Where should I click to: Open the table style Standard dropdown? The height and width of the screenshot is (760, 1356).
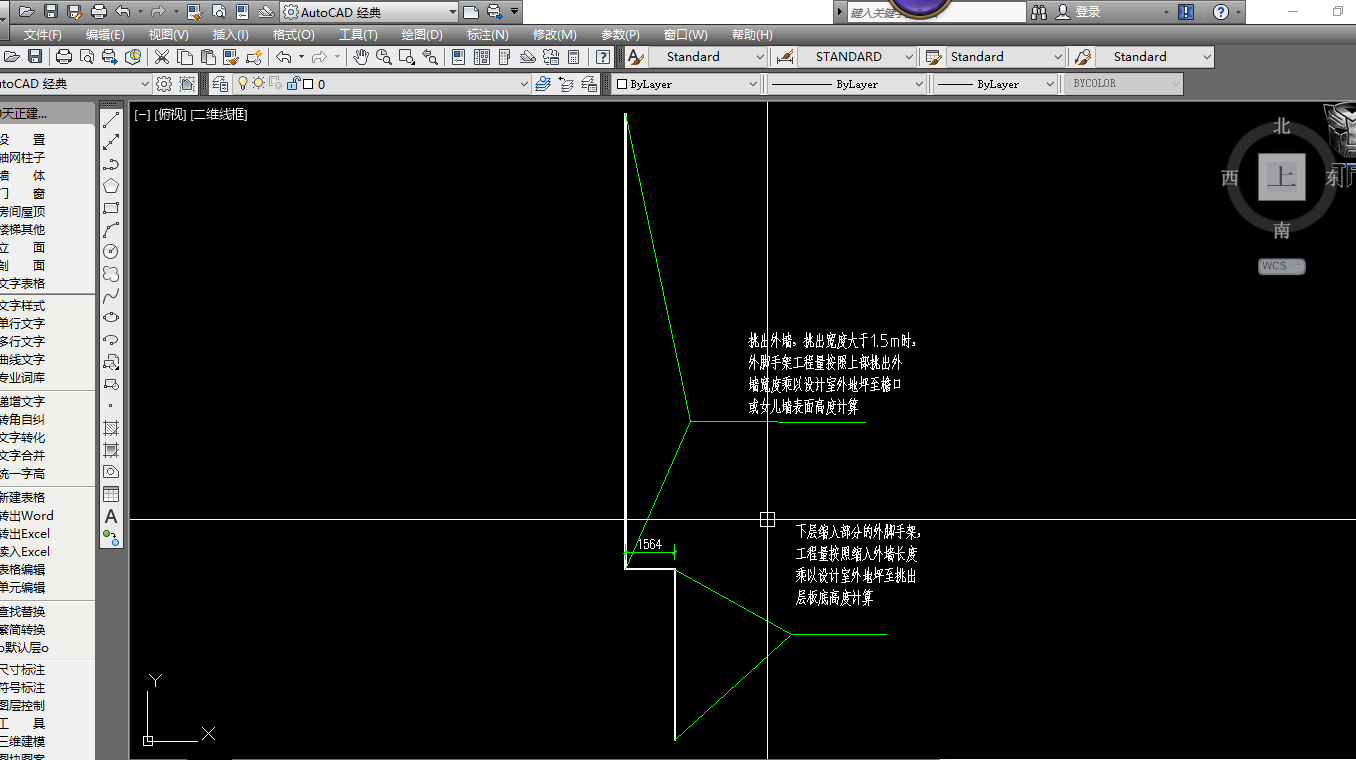pyautogui.click(x=1058, y=57)
